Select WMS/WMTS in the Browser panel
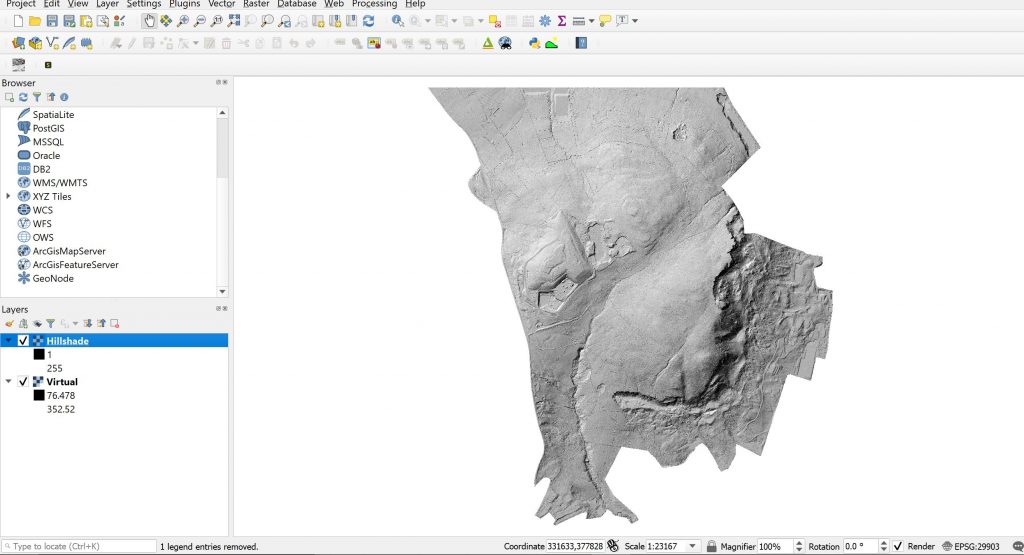The height and width of the screenshot is (555, 1024). click(59, 183)
